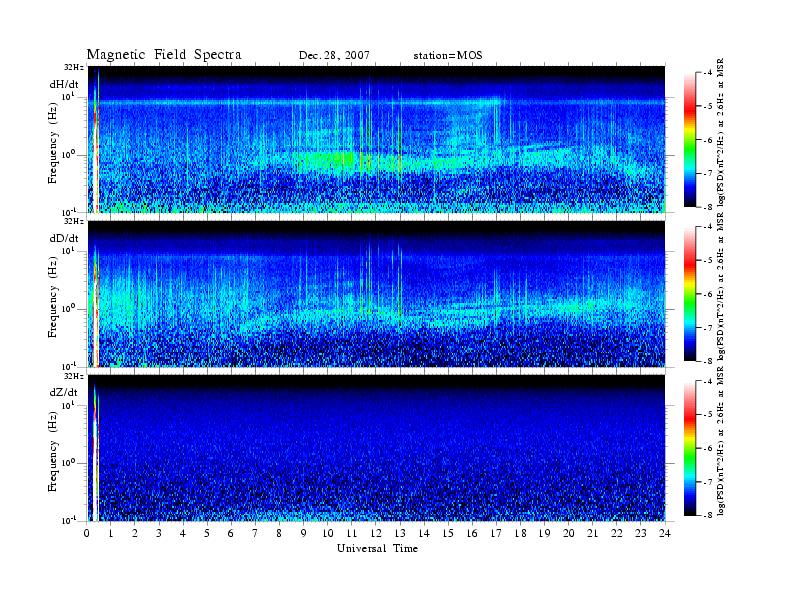Click the color bar beside the dH/dt panel
The width and height of the screenshot is (792, 612).
[689, 140]
